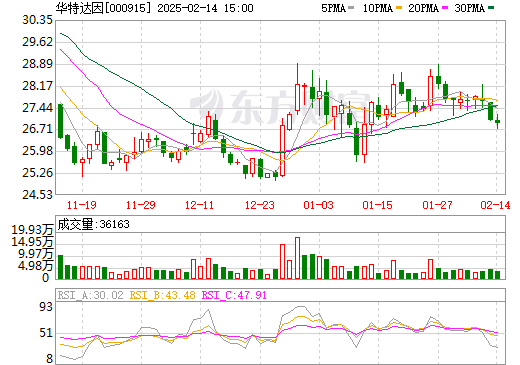Click the gray 5PMA legend swatch

pos(351,7)
